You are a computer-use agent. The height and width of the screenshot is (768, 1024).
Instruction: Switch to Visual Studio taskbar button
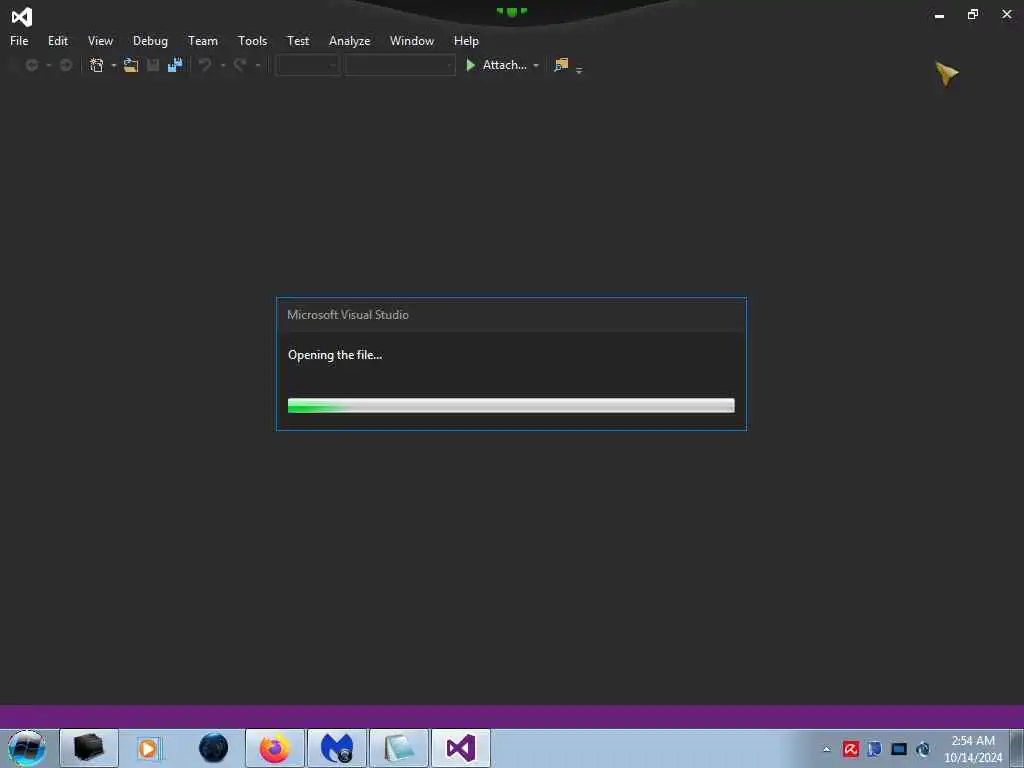(461, 748)
